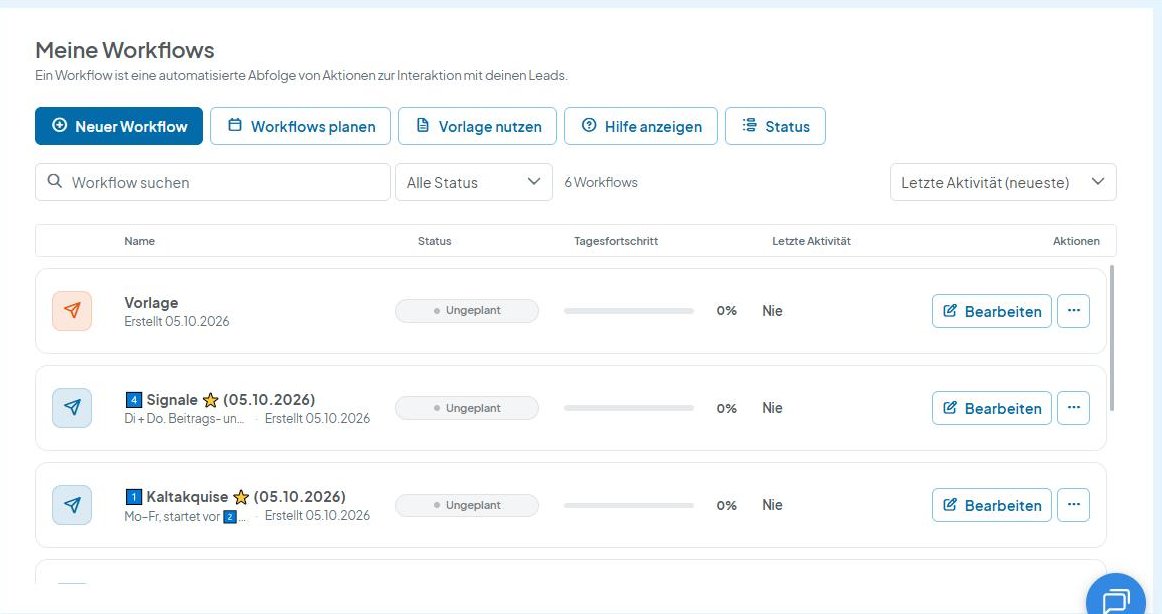This screenshot has height=614, width=1162.
Task: Click the pencil icon in Kaltakquise's Bearbeiten
Action: [x=949, y=504]
